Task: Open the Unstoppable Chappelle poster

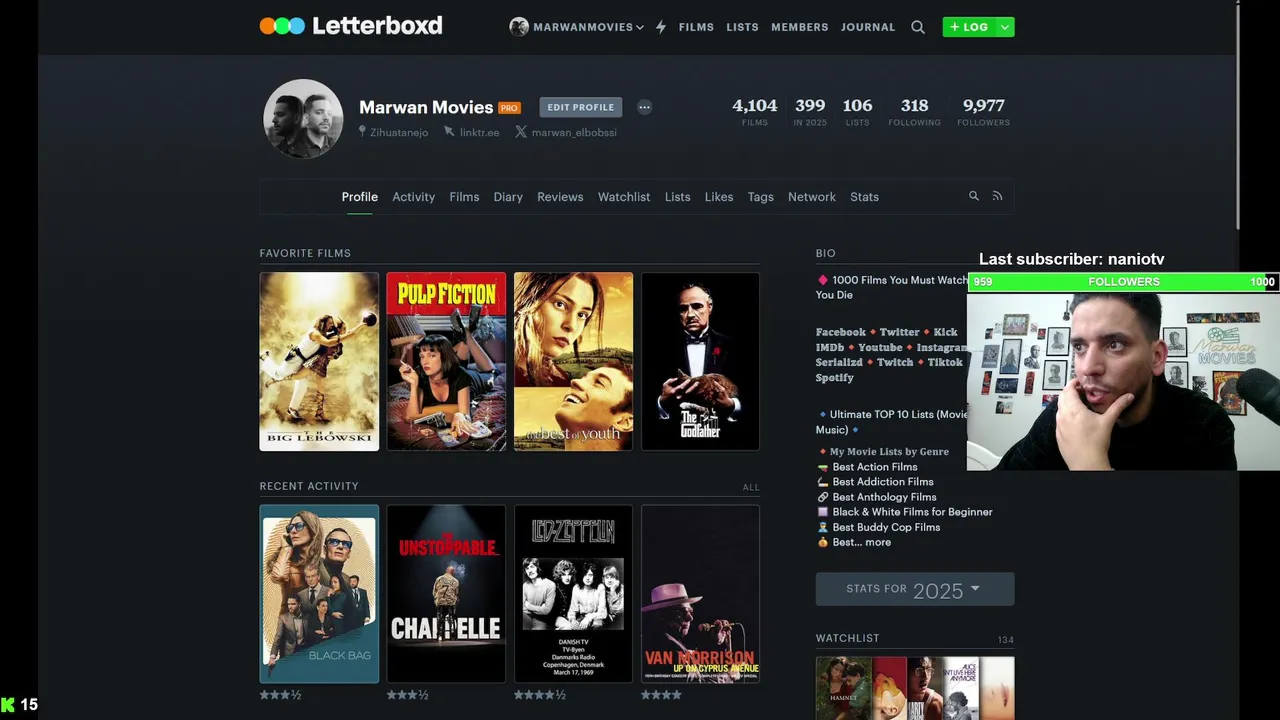Action: pos(446,594)
